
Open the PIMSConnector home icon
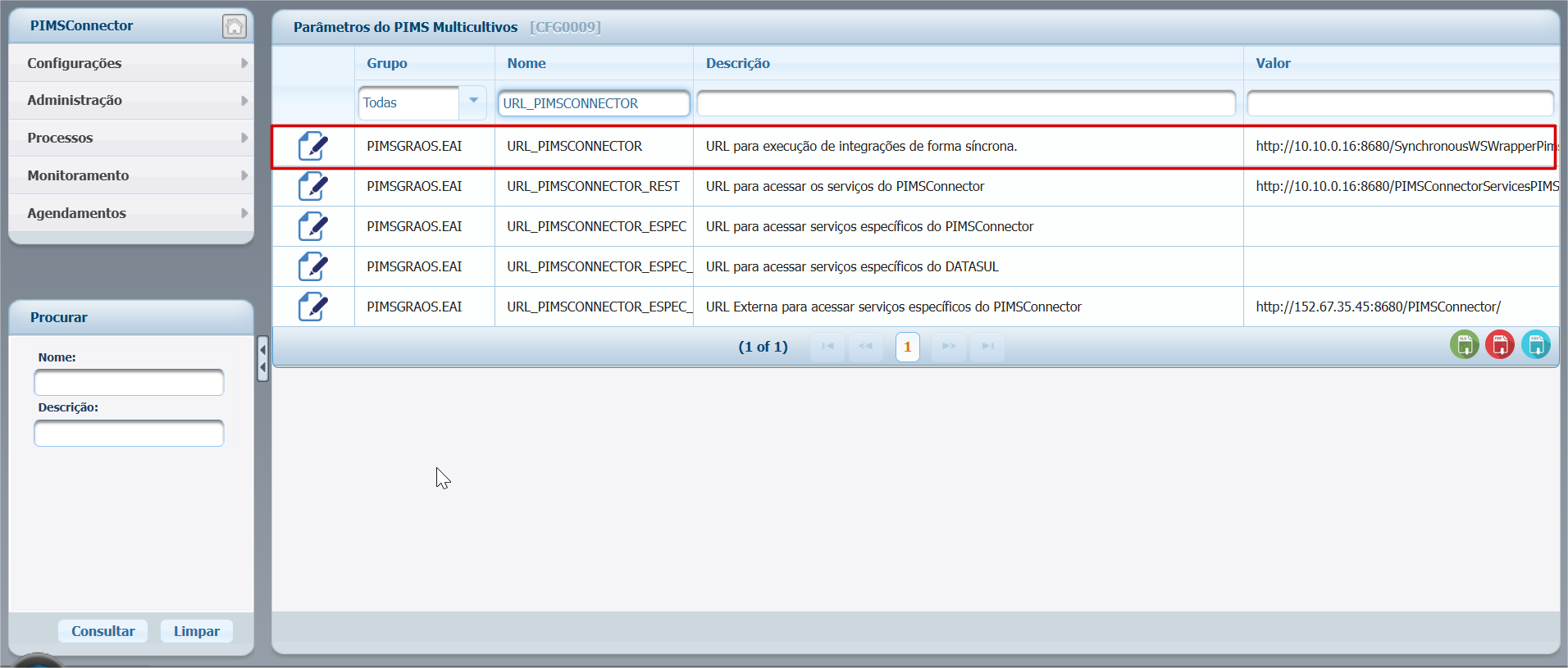click(235, 26)
